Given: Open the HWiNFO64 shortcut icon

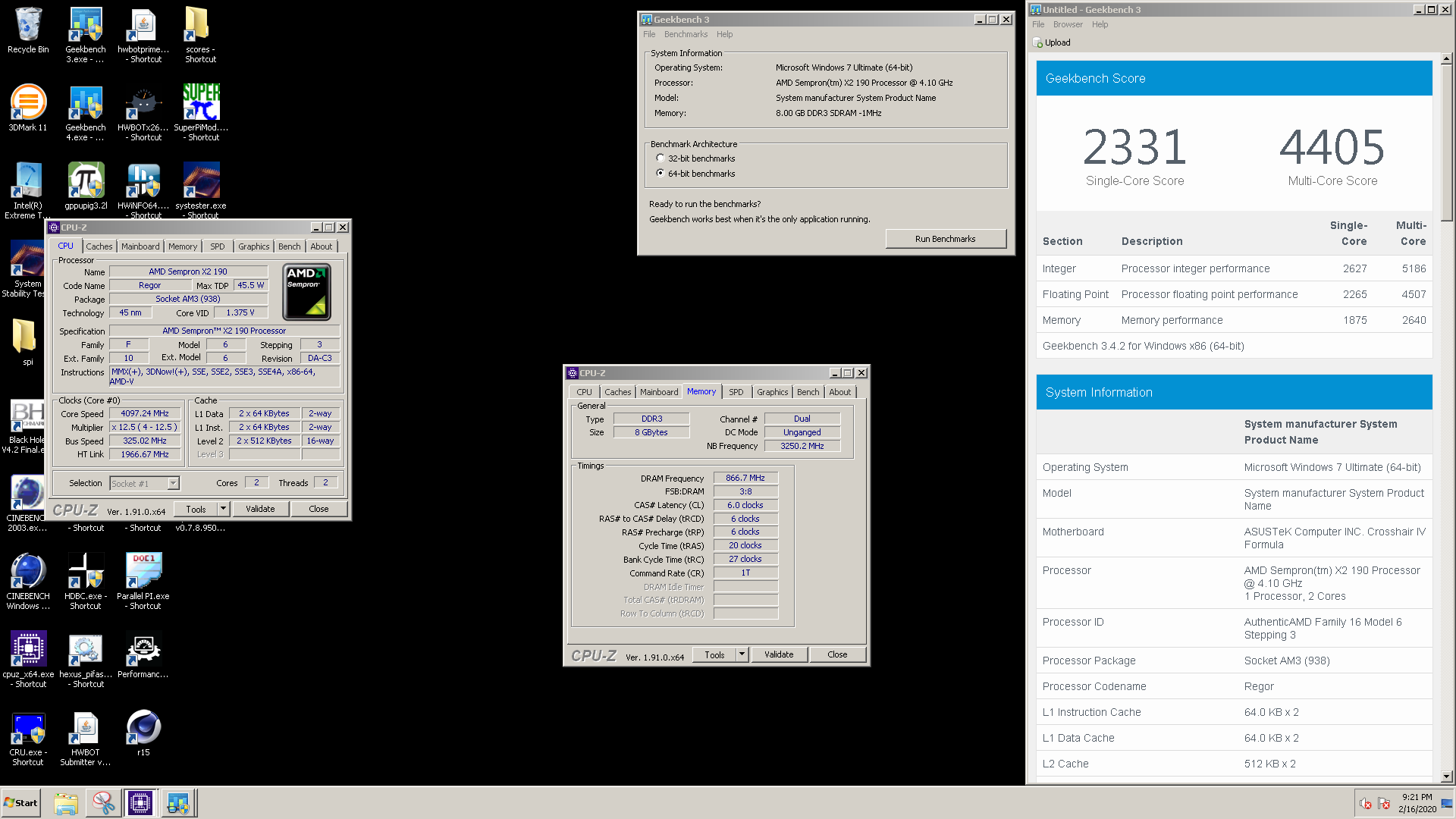Looking at the screenshot, I should tap(143, 190).
